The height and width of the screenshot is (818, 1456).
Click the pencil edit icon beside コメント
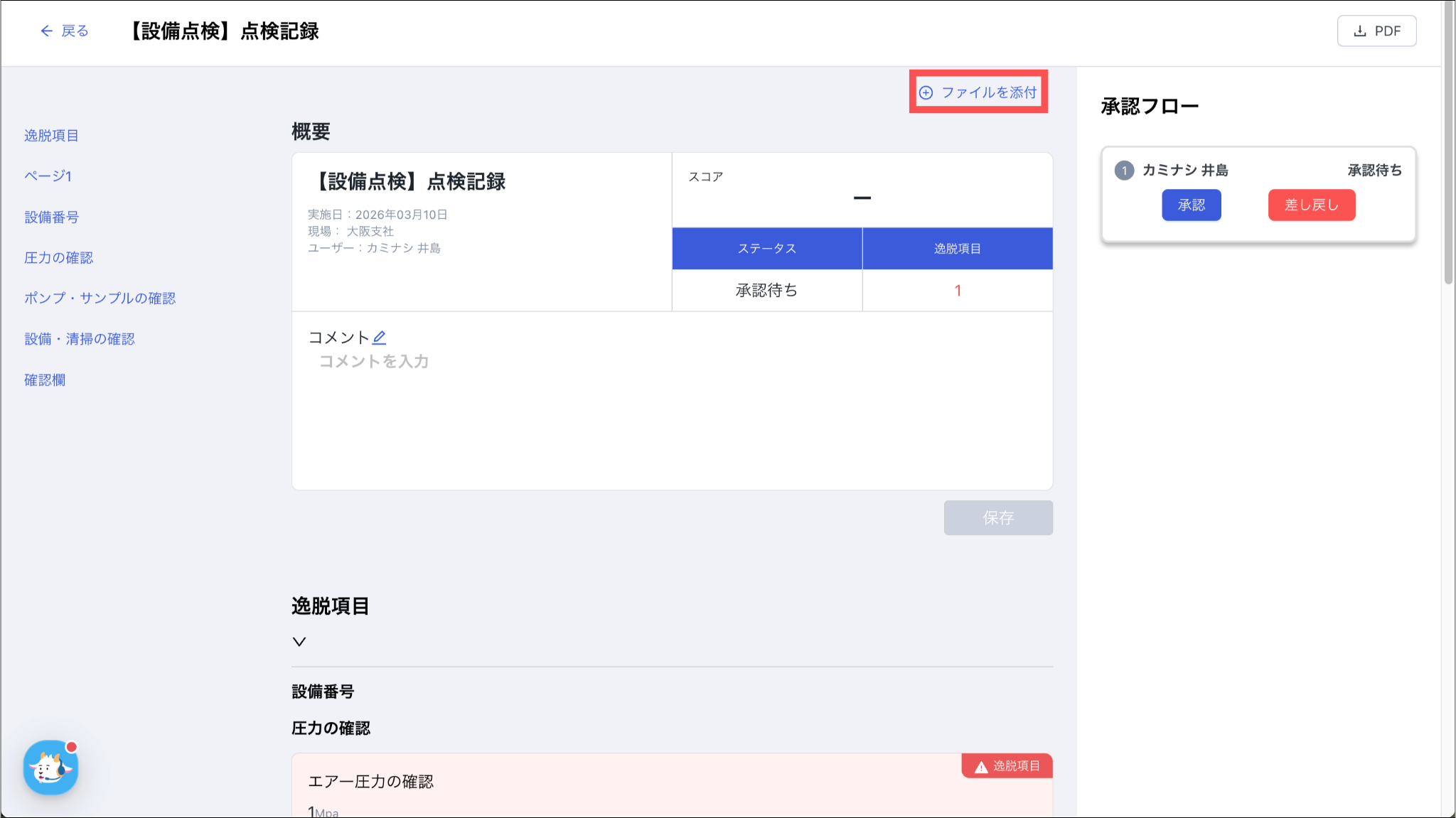pyautogui.click(x=380, y=338)
